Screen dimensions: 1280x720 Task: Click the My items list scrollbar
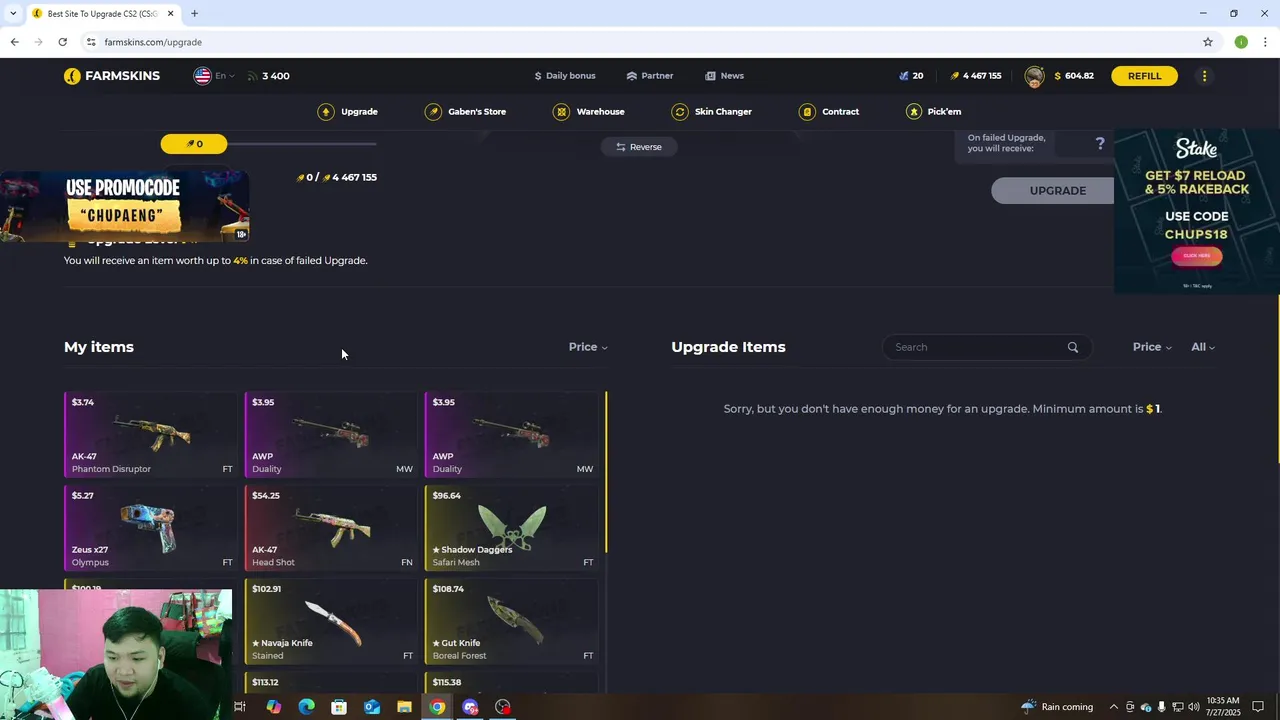pyautogui.click(x=606, y=472)
